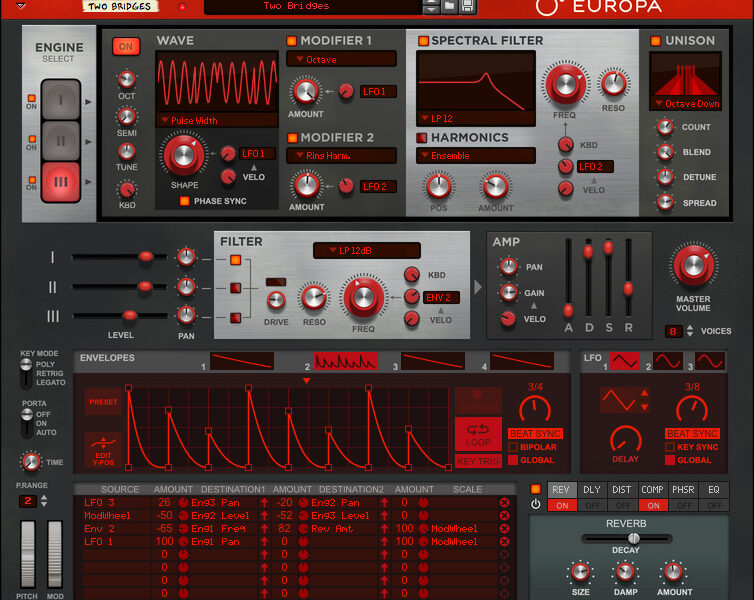Click the effects power icon
Image resolution: width=754 pixels, height=600 pixels.
[536, 504]
